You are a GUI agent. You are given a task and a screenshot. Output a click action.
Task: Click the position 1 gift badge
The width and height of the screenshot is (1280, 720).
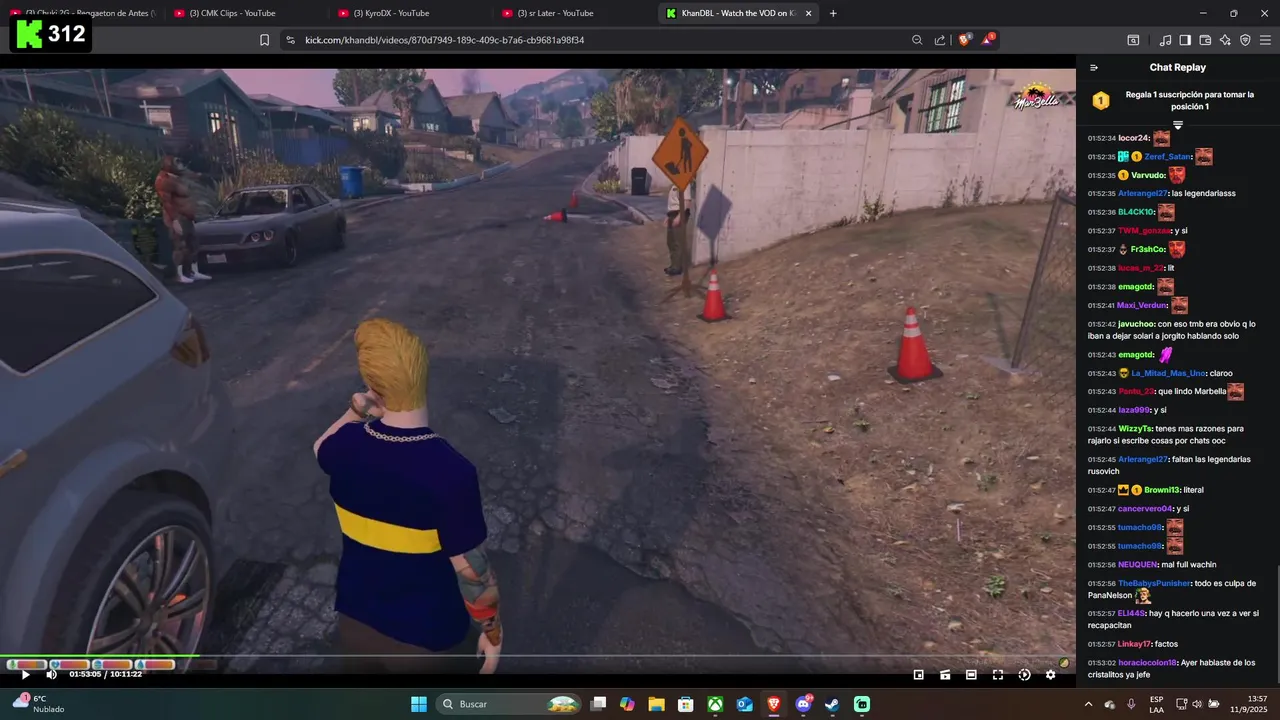[1101, 100]
